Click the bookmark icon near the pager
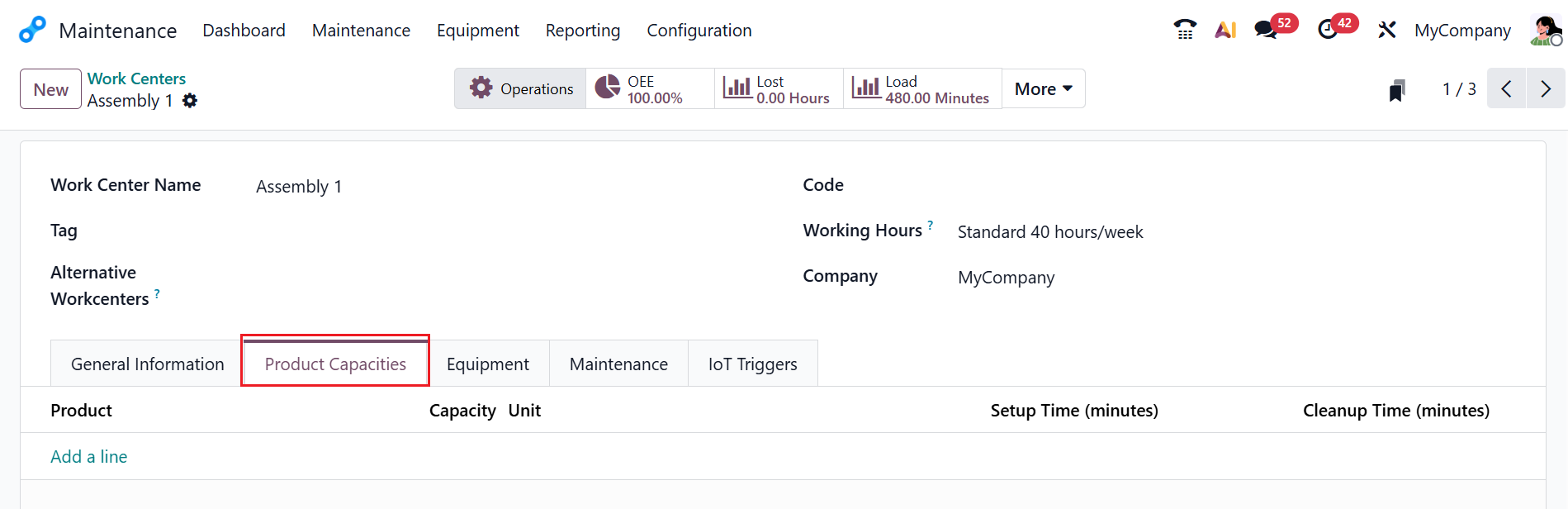Image resolution: width=1568 pixels, height=509 pixels. (x=1397, y=90)
